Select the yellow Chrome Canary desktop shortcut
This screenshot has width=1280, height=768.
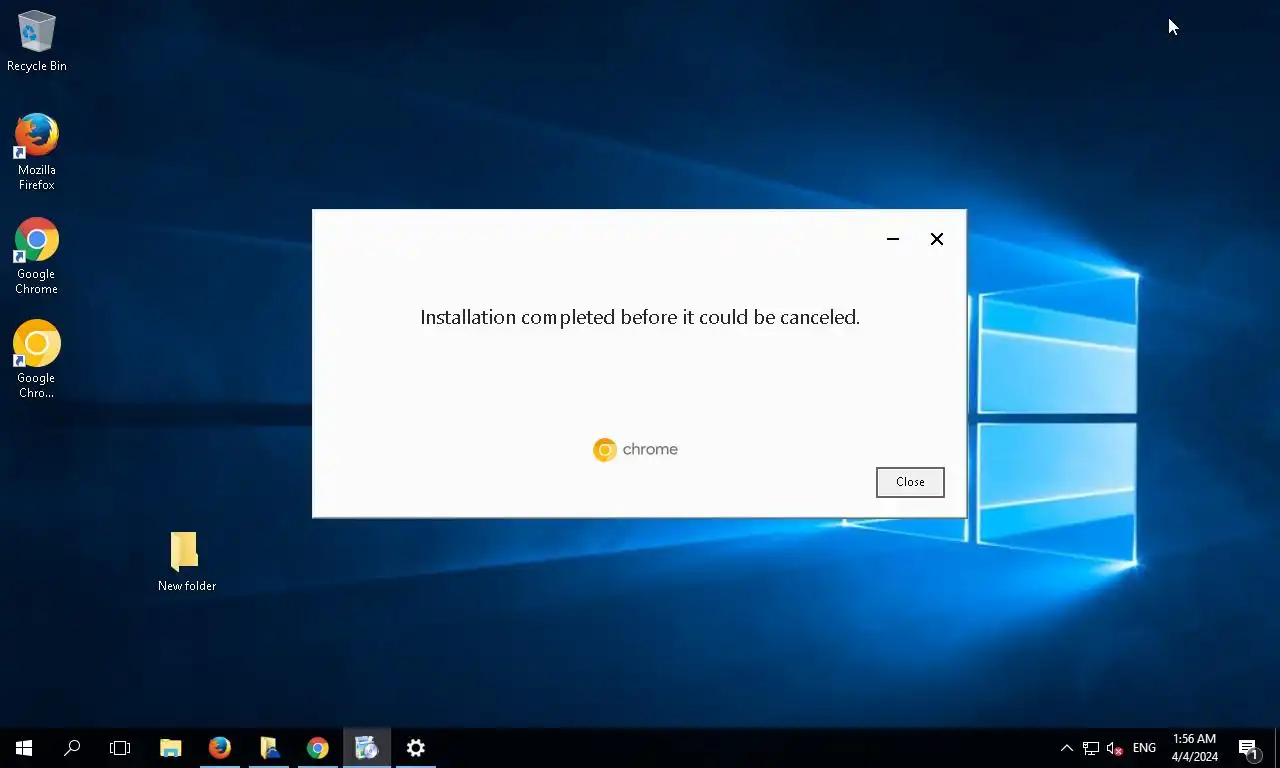(37, 360)
